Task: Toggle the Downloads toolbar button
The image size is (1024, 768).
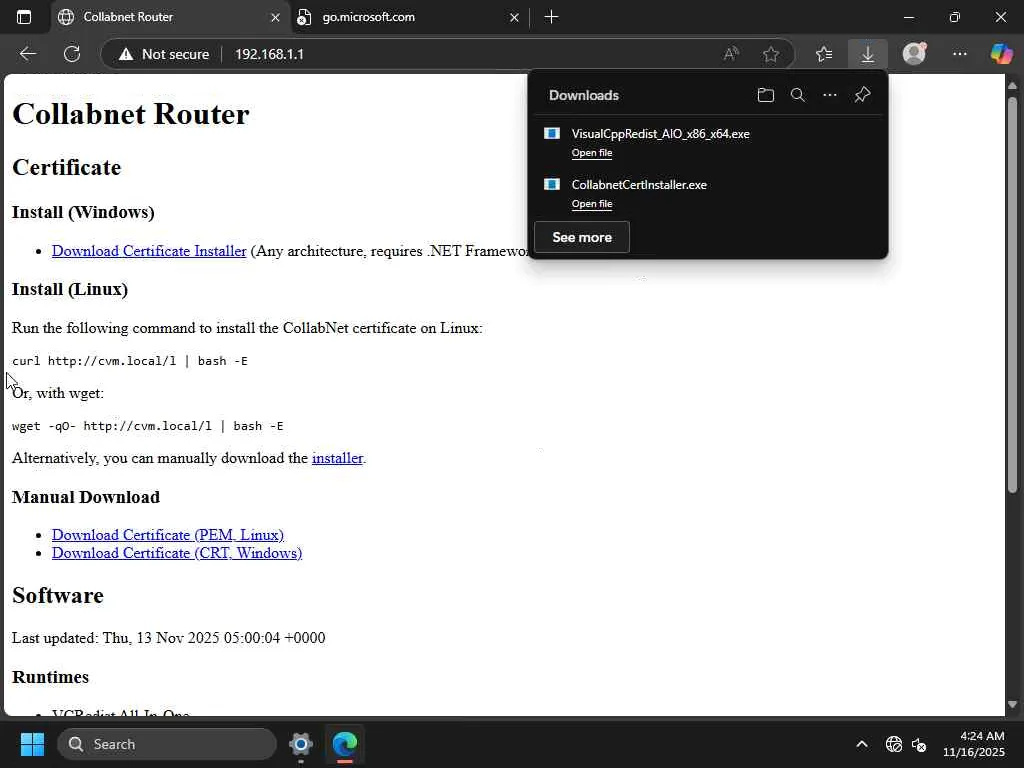Action: (x=867, y=54)
